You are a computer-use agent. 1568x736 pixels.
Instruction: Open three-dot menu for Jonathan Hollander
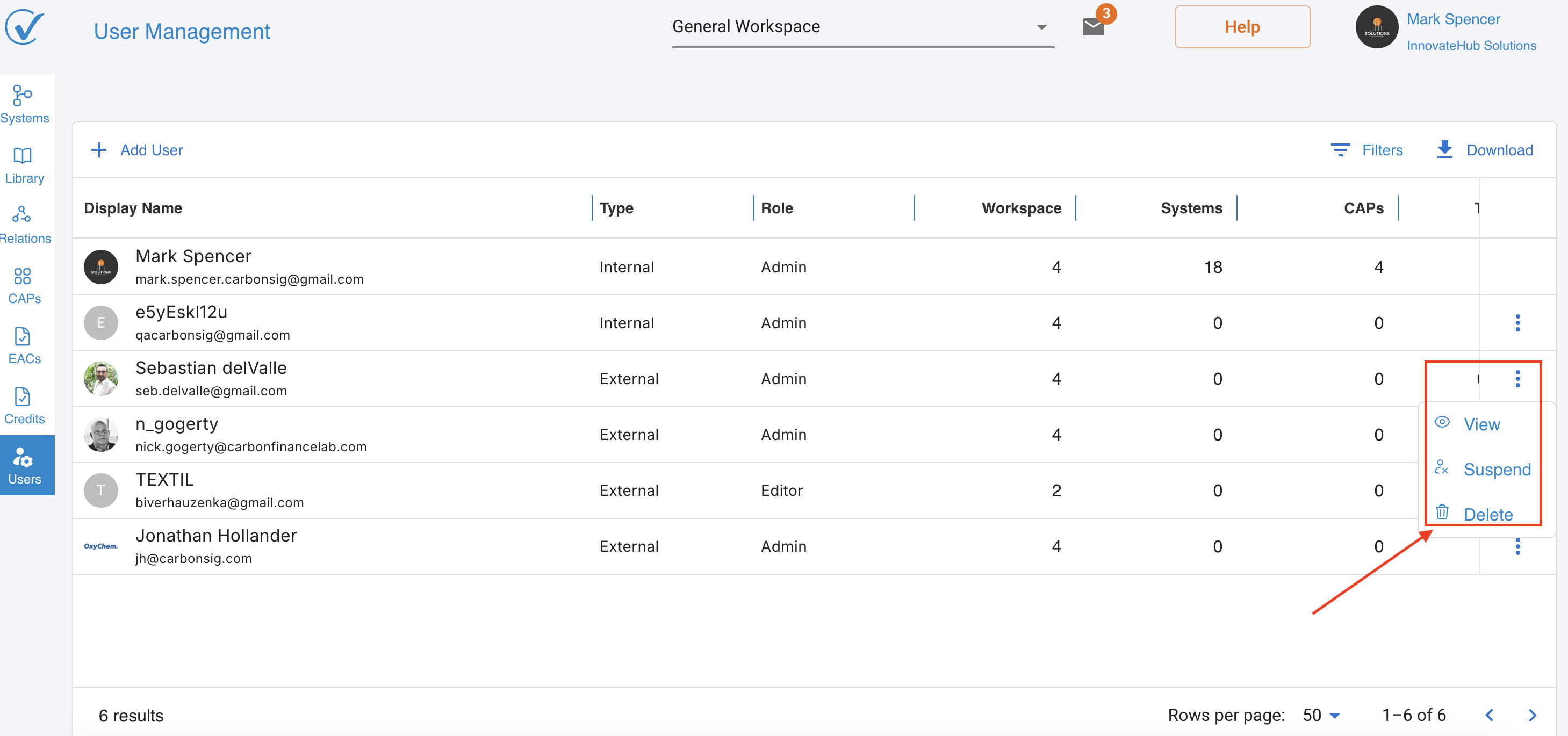pyautogui.click(x=1517, y=547)
